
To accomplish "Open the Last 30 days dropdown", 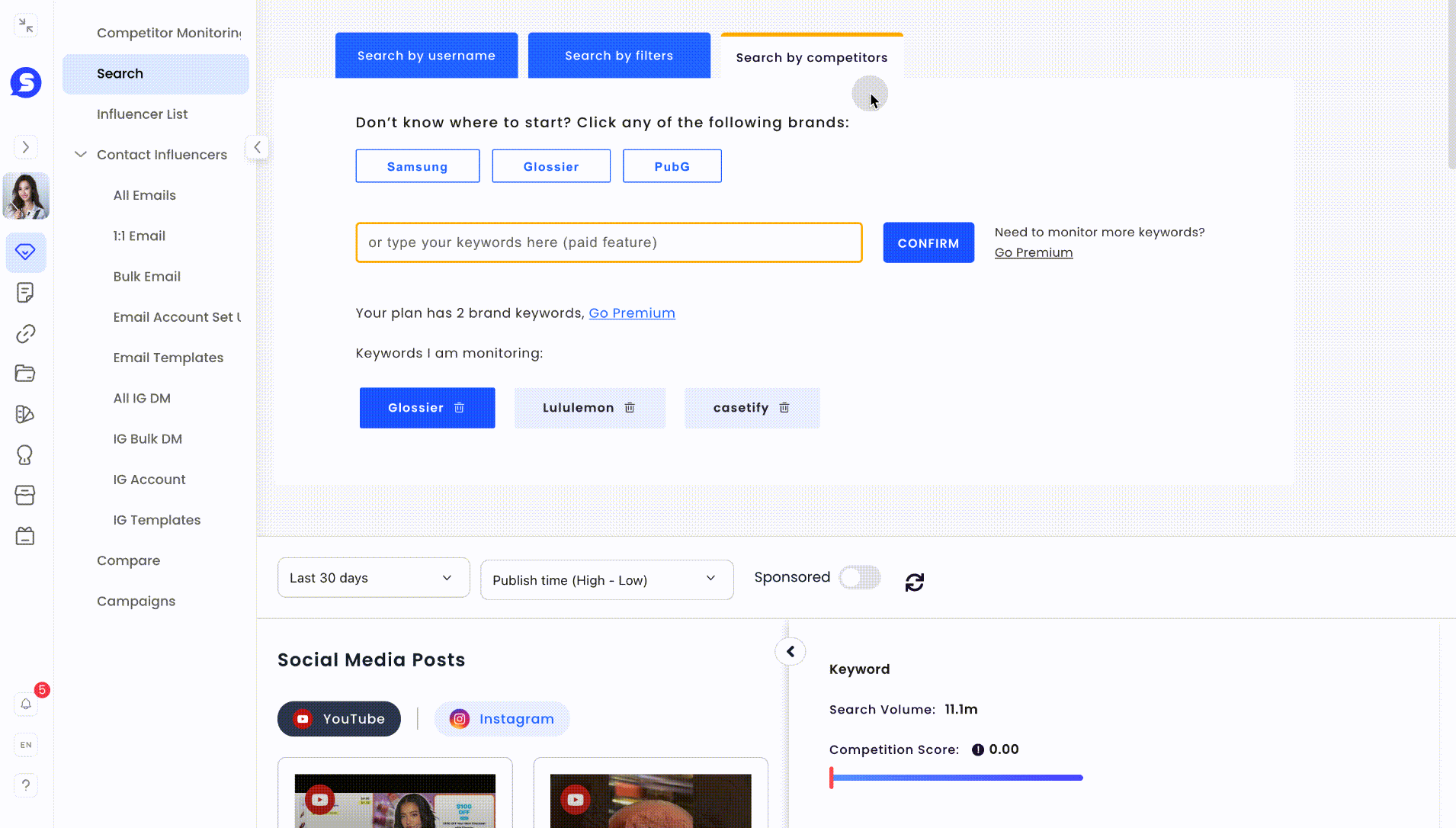I will click(374, 578).
